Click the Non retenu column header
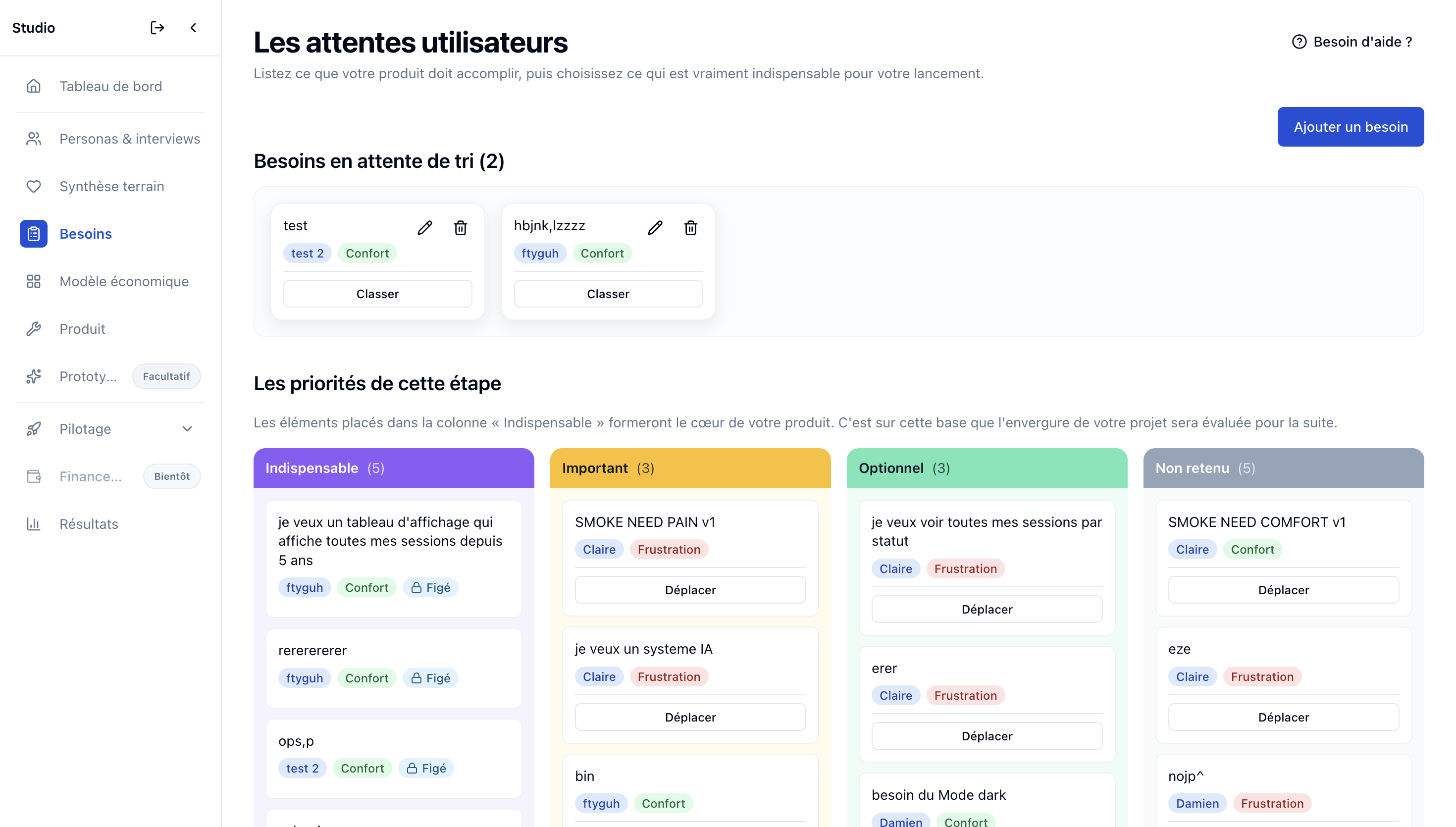Screen dimensions: 1456x827 (1283, 468)
